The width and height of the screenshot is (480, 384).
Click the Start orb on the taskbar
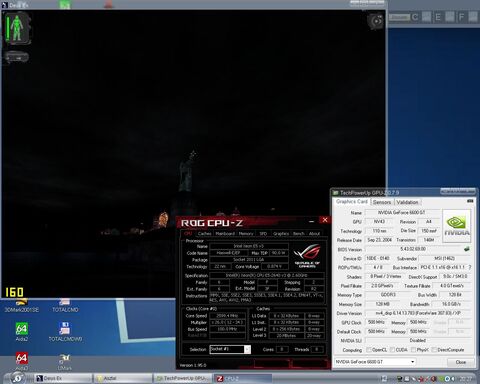(17, 378)
